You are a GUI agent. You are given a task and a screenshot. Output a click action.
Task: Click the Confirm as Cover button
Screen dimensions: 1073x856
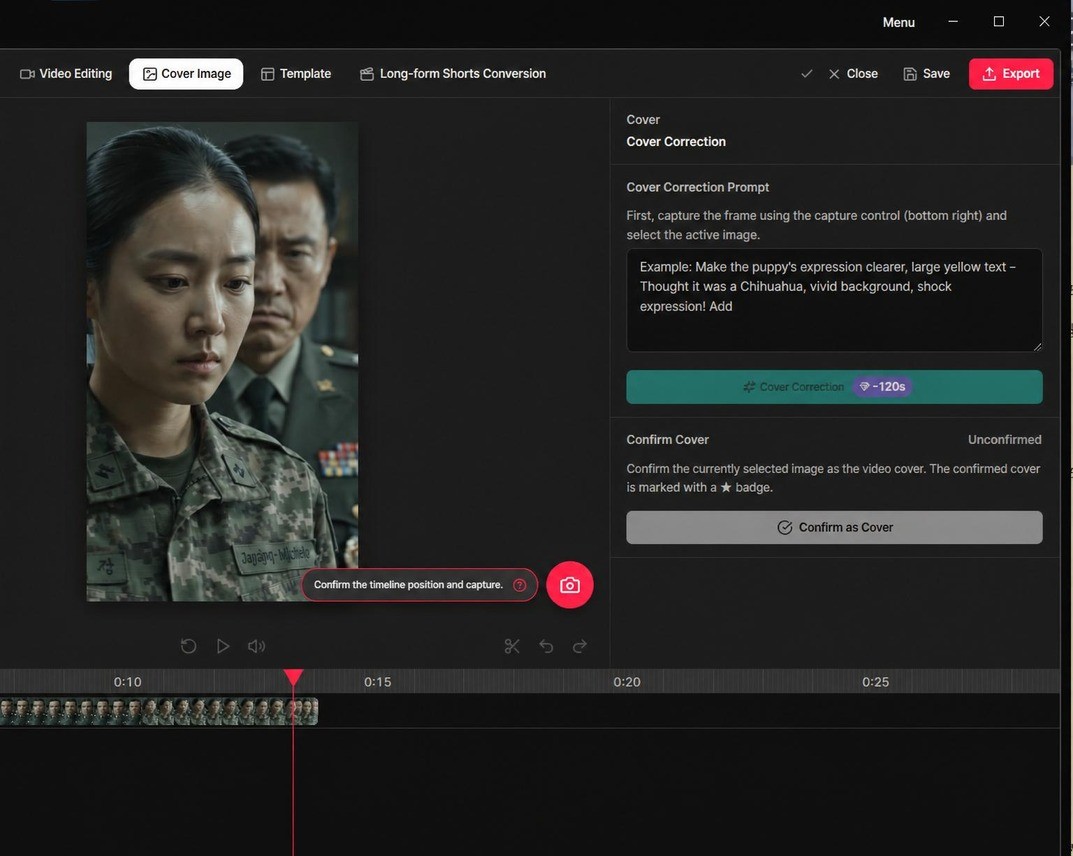pyautogui.click(x=834, y=528)
